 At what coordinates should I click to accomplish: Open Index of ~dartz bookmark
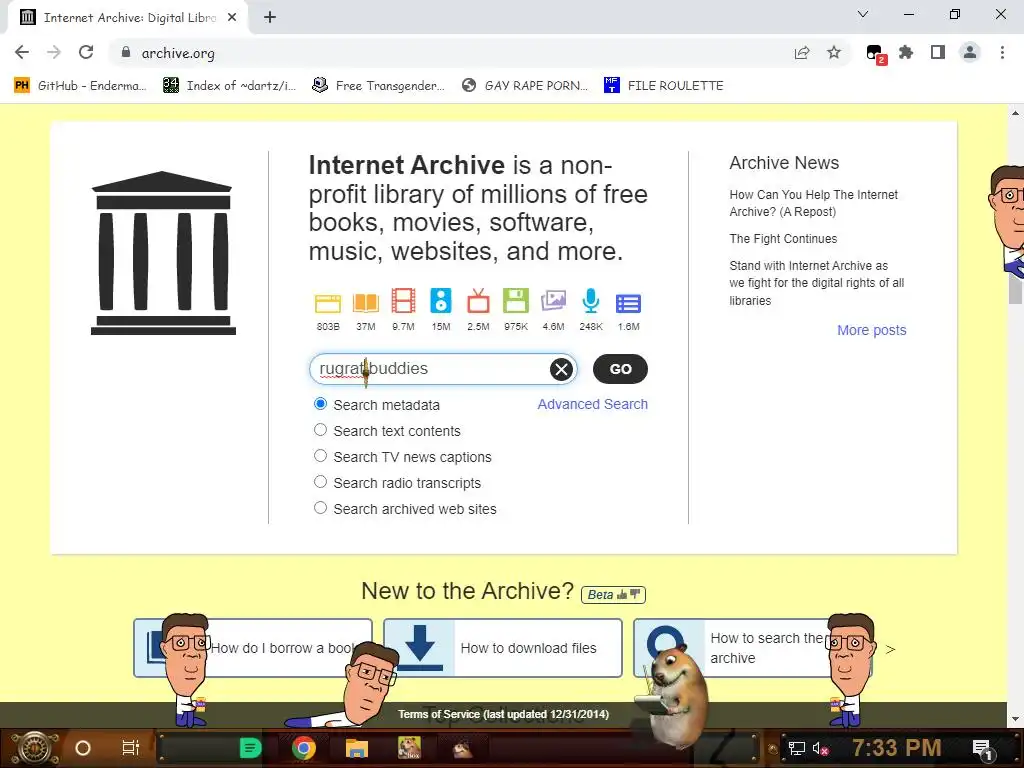[x=229, y=86]
